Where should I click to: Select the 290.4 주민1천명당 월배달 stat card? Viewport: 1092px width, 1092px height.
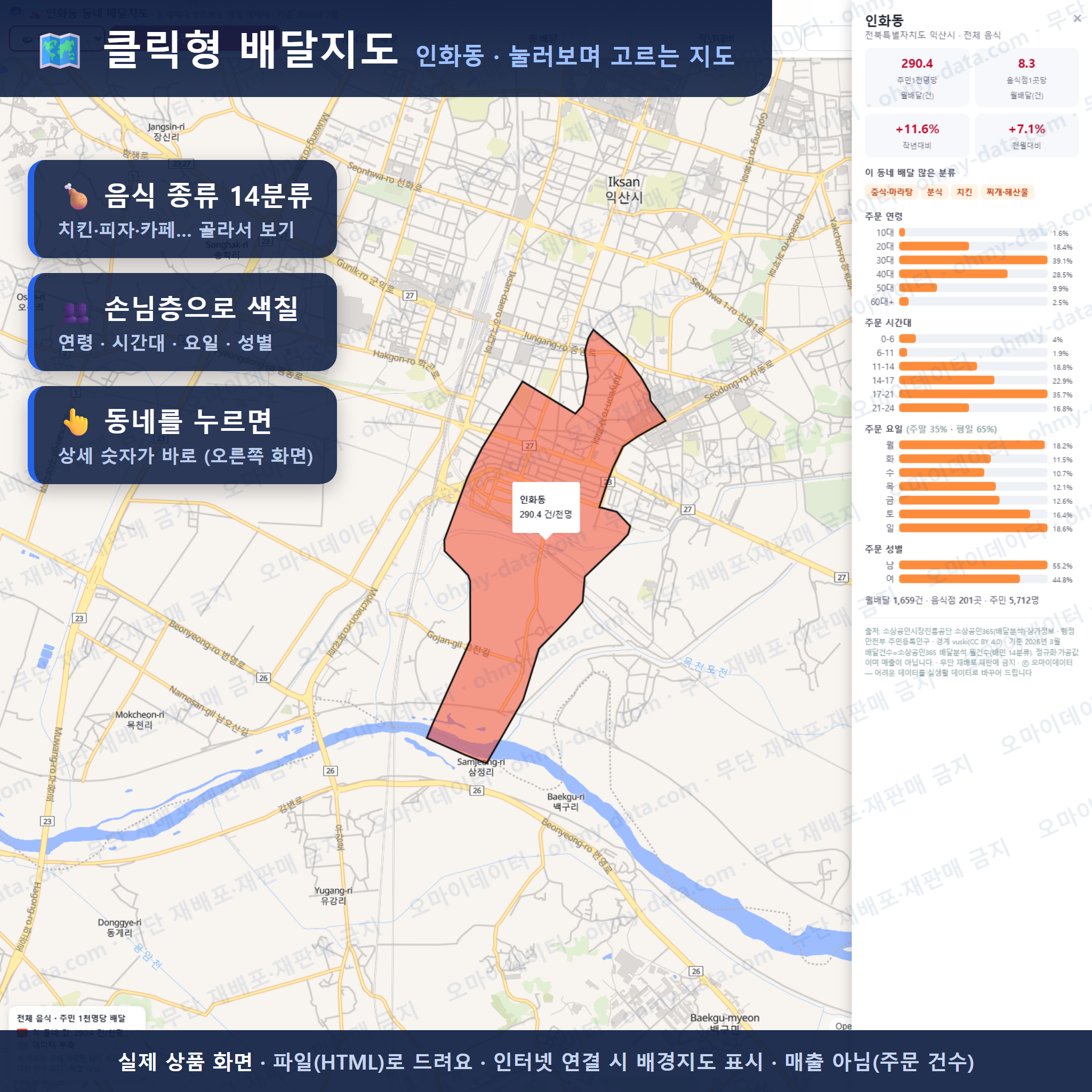coord(917,78)
